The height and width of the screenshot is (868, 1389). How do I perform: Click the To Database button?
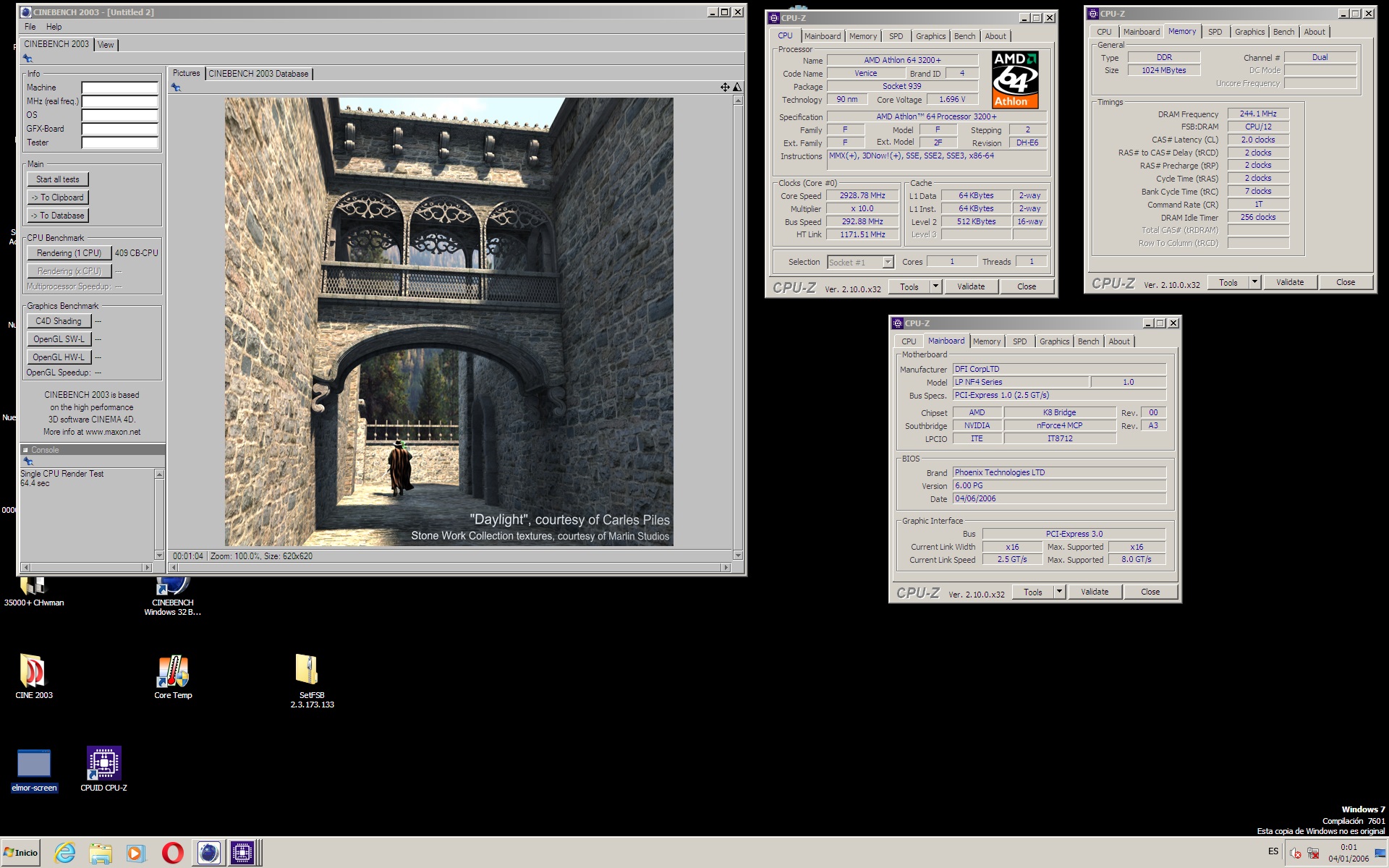pos(58,216)
